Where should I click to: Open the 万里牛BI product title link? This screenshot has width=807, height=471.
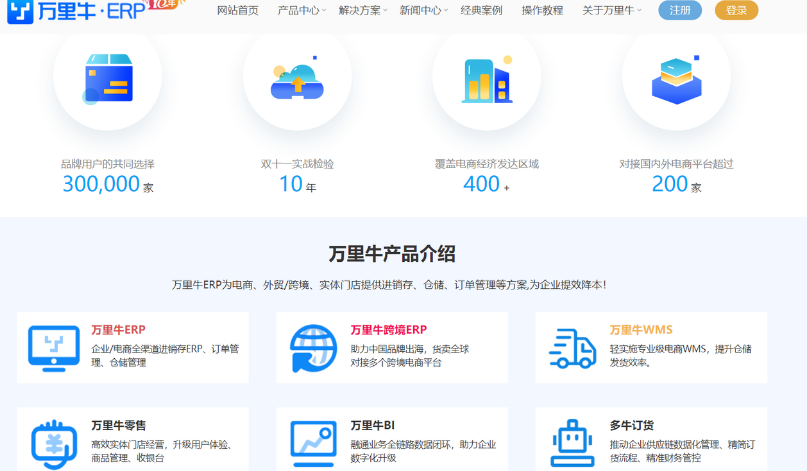373,425
